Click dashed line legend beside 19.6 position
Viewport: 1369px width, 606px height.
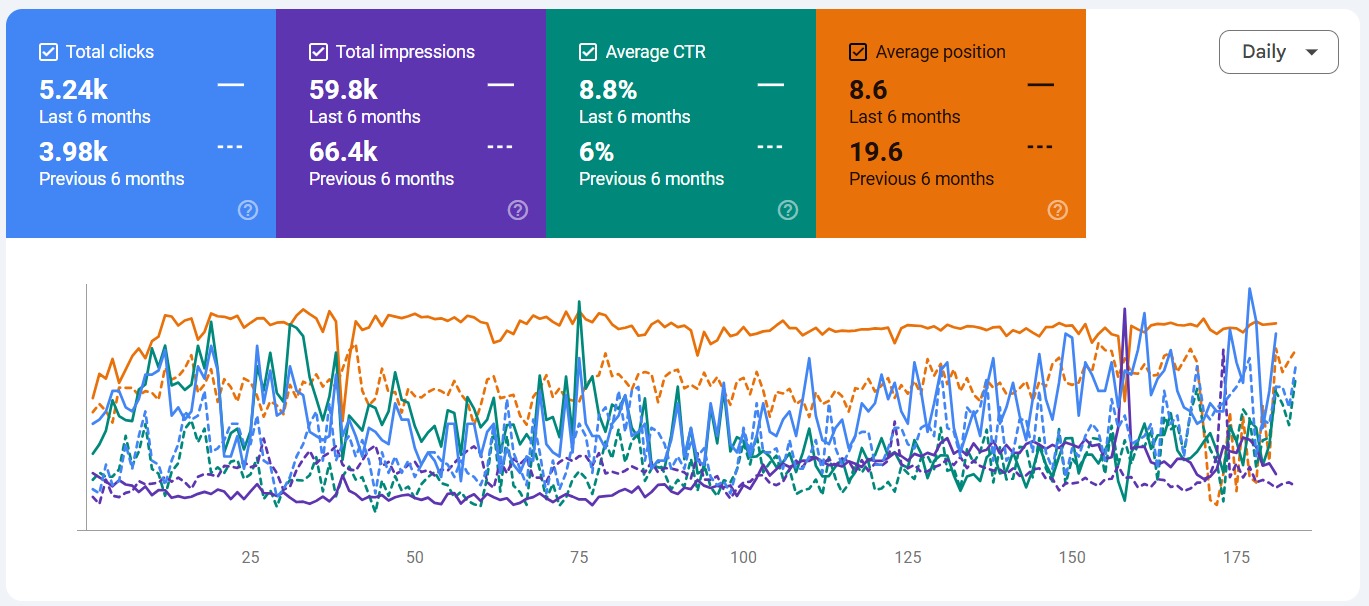pos(1040,147)
